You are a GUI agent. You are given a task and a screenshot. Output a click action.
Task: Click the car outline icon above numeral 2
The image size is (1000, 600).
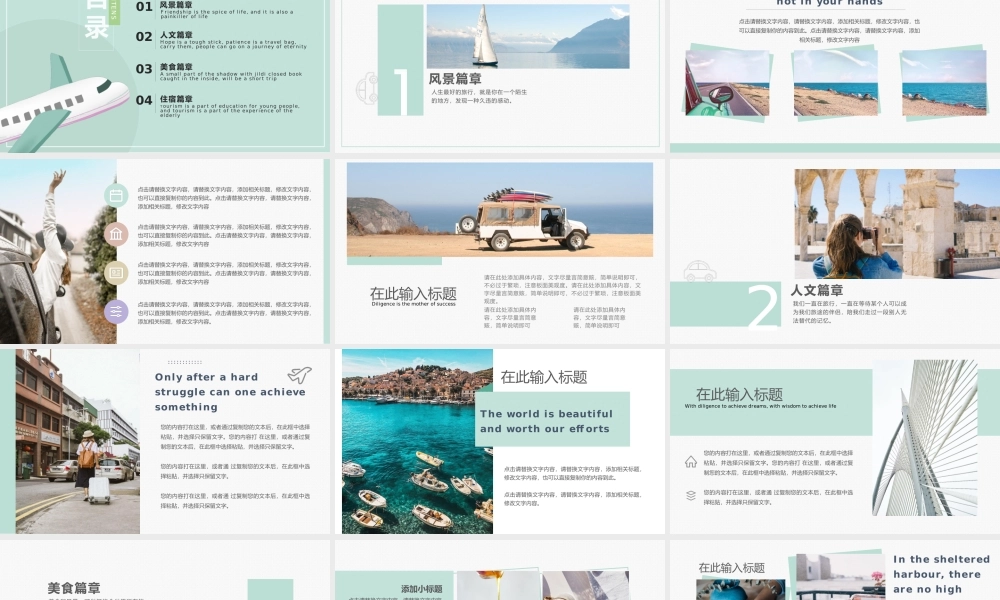point(700,271)
